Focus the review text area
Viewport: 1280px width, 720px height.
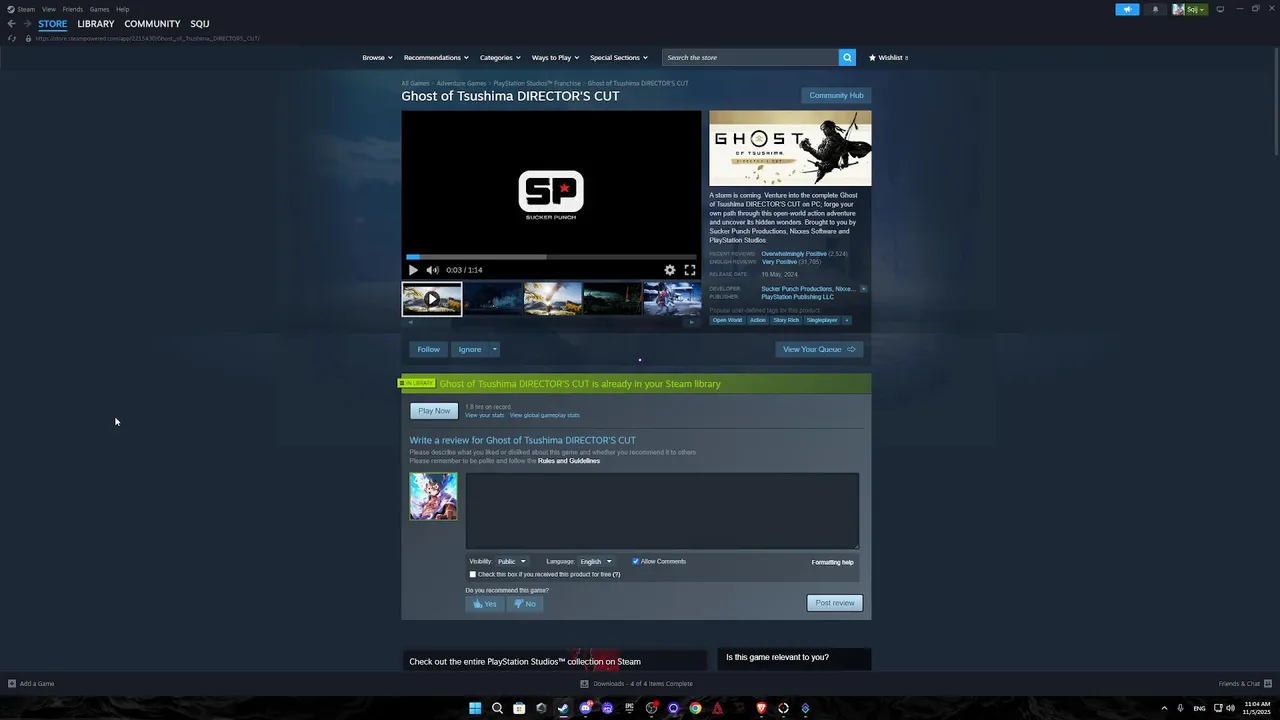tap(662, 511)
